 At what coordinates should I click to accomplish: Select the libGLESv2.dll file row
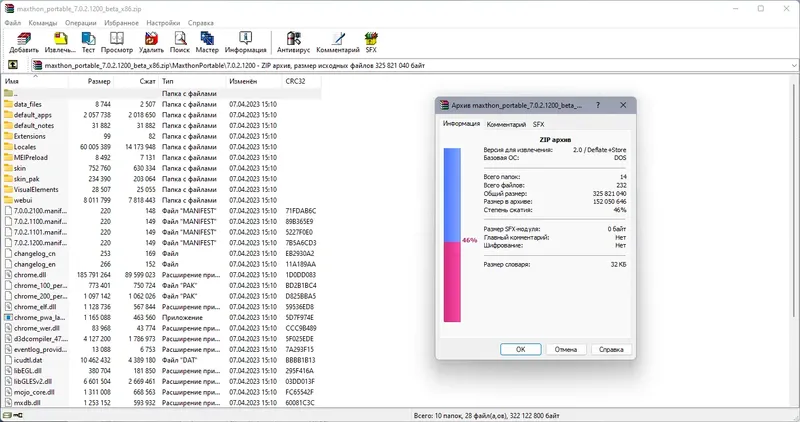point(161,381)
